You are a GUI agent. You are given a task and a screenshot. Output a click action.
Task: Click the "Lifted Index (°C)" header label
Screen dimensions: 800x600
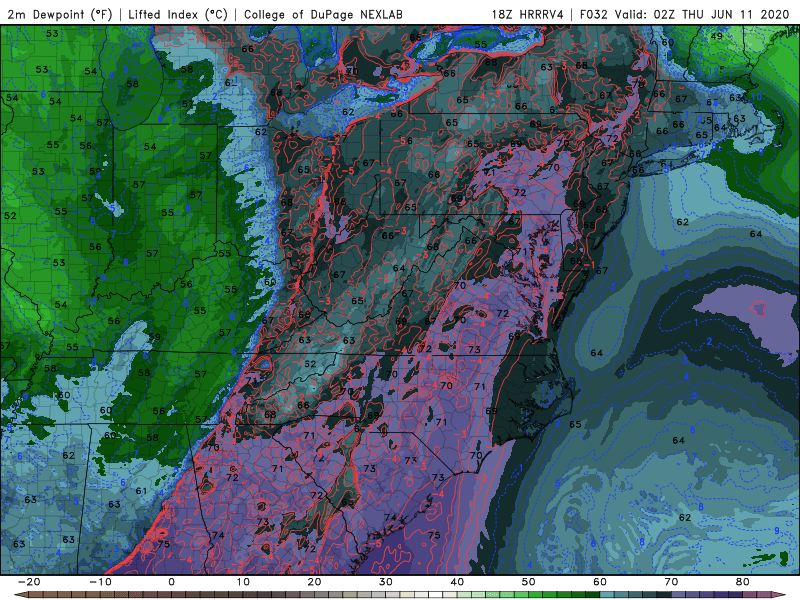[x=178, y=14]
